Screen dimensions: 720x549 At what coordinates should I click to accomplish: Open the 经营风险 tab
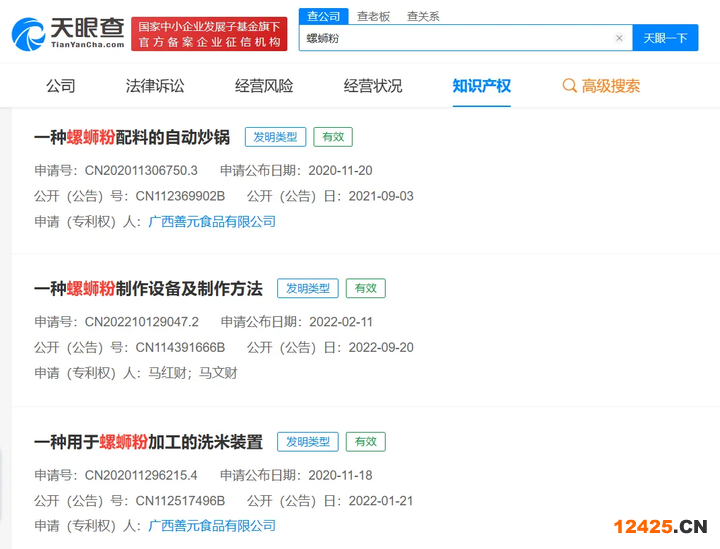tap(264, 86)
